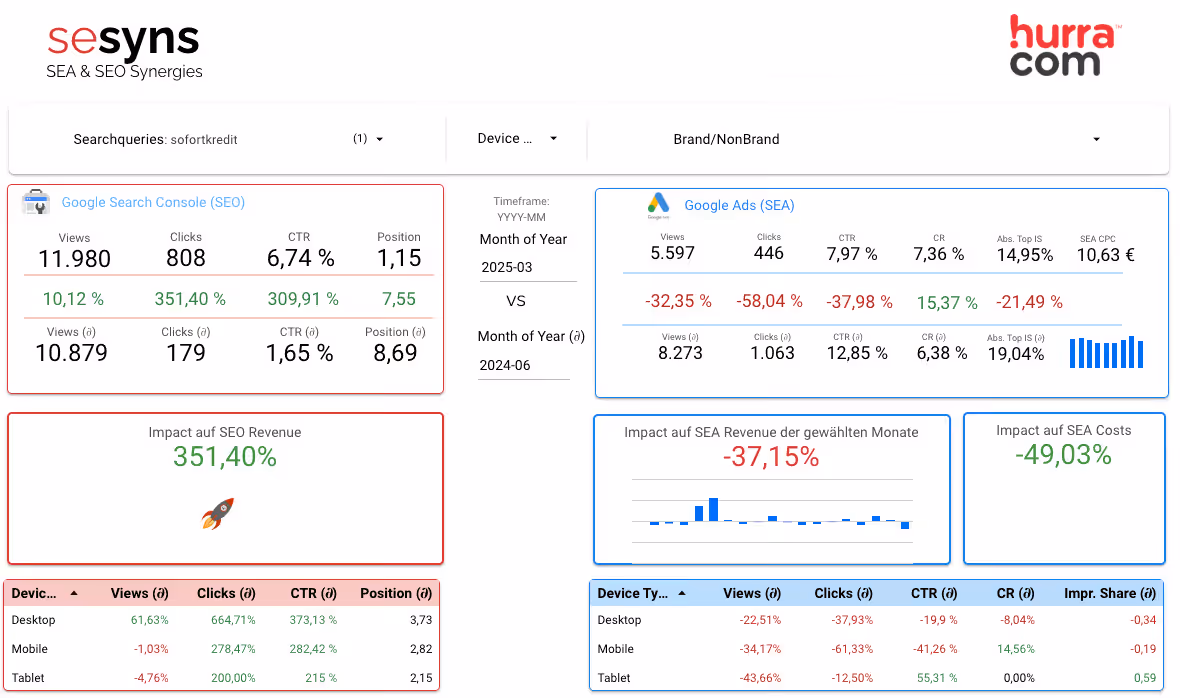The image size is (1180, 698).
Task: Click Desktop row in SEO device table
Action: pos(222,620)
